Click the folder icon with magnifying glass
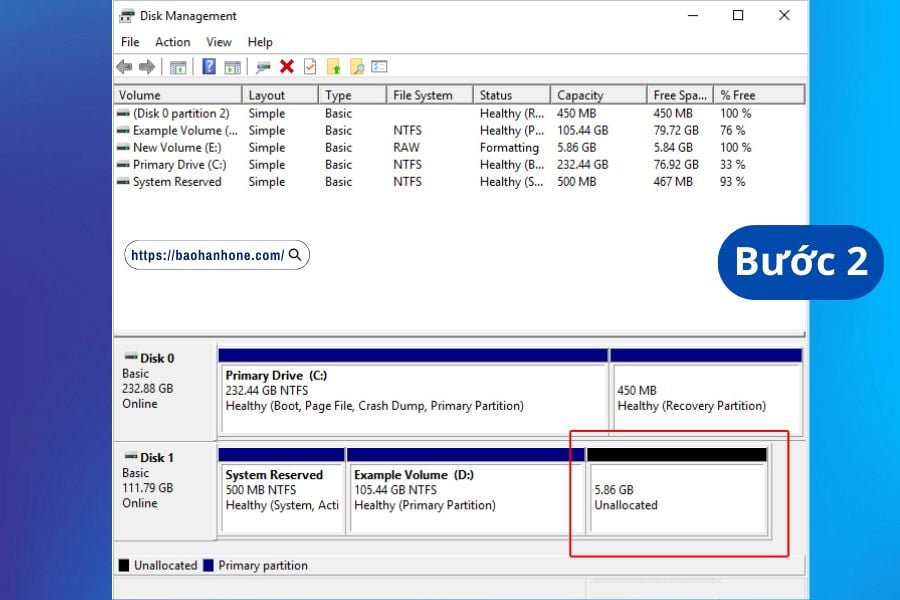900x600 pixels. pos(356,67)
